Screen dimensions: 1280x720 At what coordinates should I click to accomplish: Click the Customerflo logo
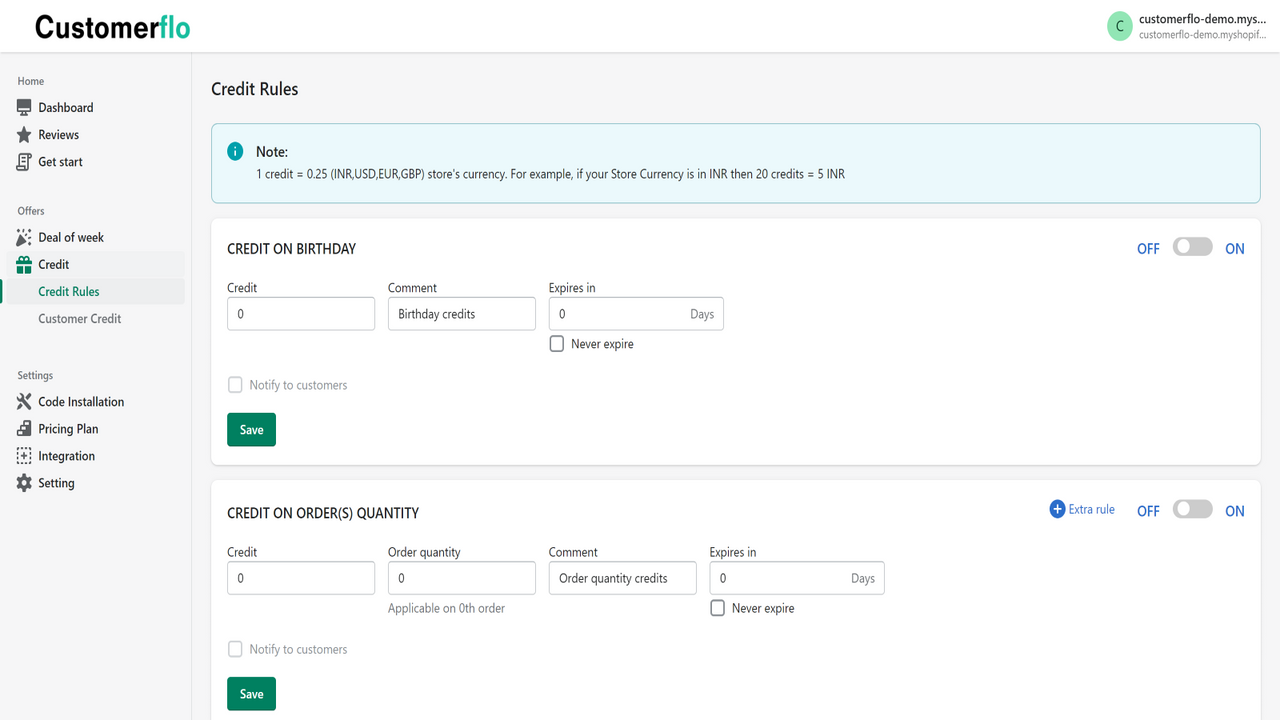112,27
